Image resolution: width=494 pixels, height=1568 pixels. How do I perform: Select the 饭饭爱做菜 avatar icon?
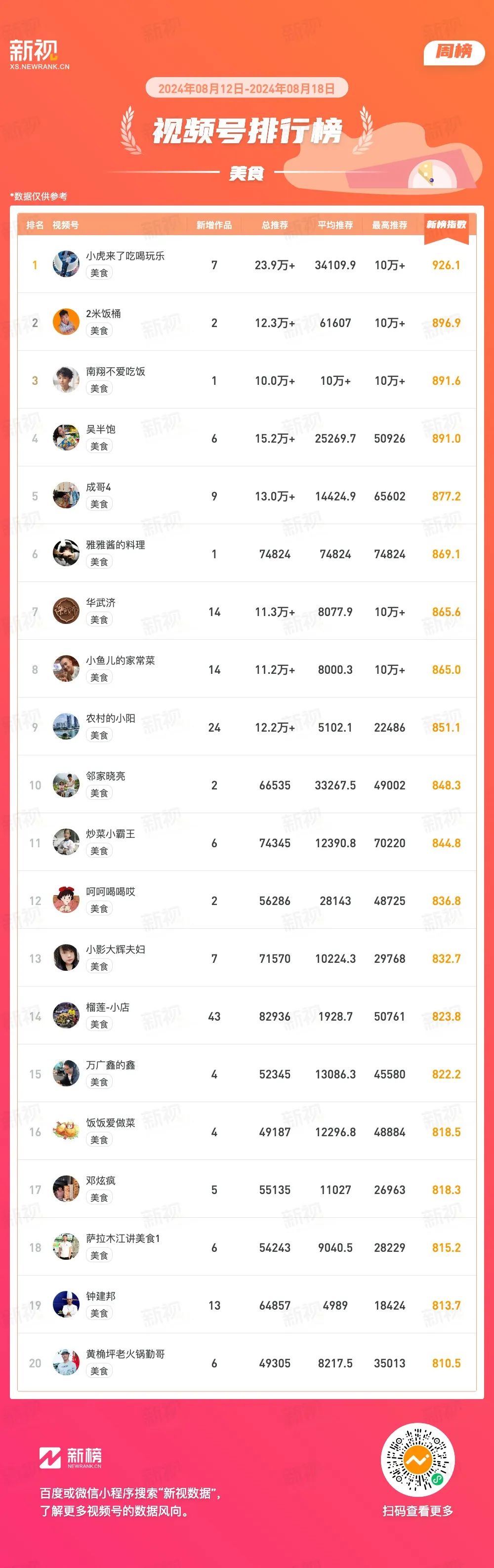click(x=66, y=1132)
